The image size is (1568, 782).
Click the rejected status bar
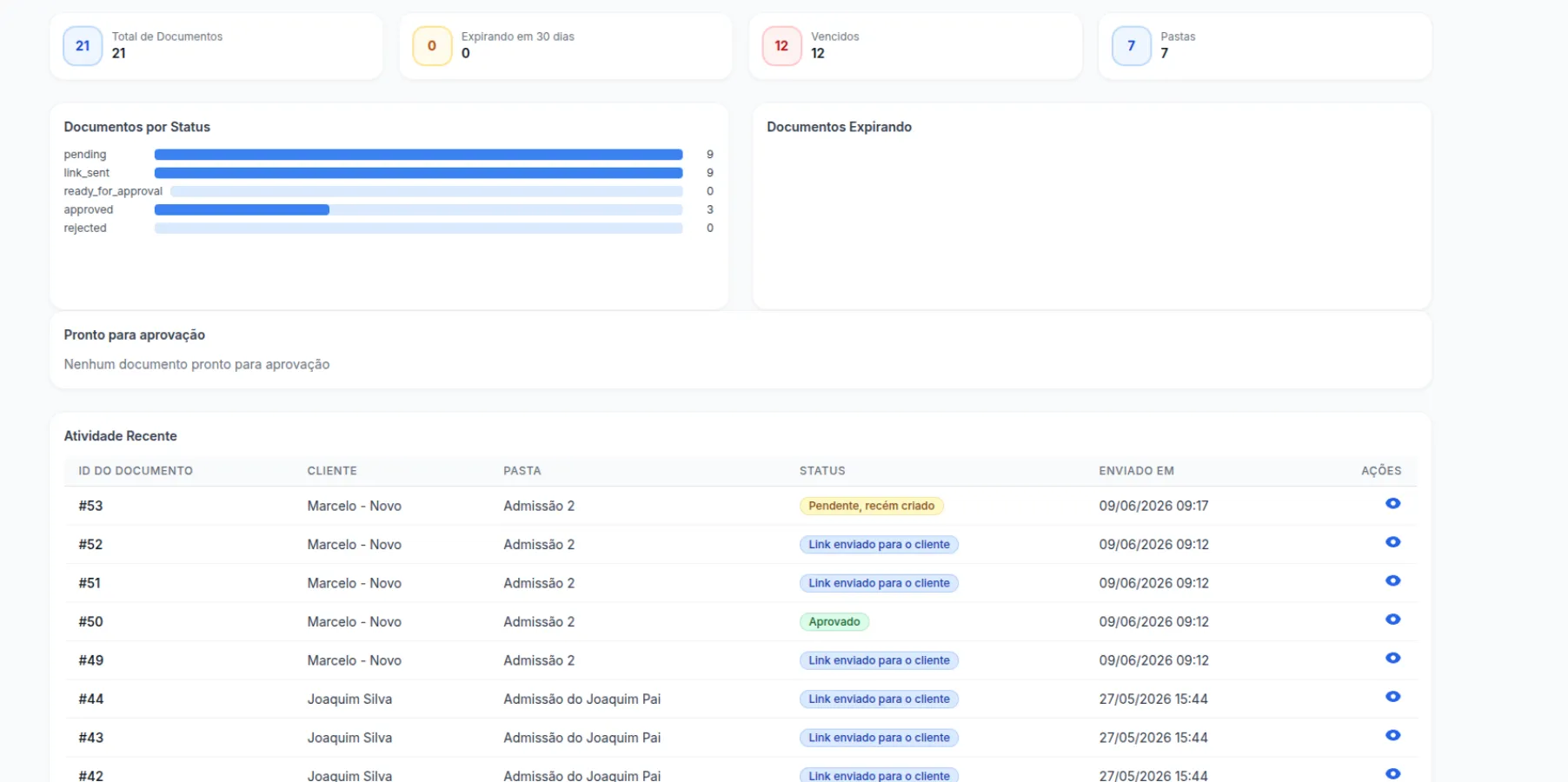tap(418, 228)
